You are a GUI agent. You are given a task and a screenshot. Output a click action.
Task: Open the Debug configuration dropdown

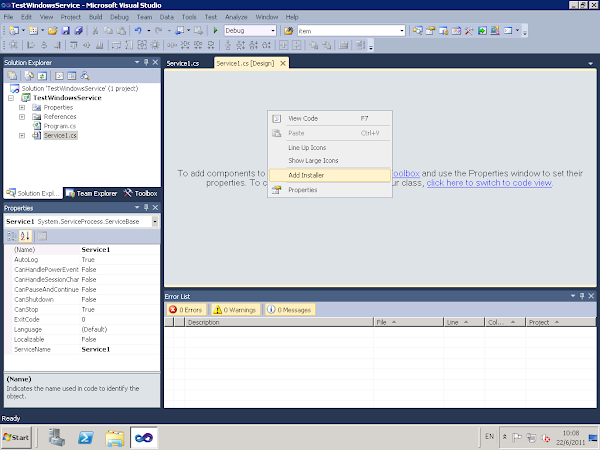point(273,31)
